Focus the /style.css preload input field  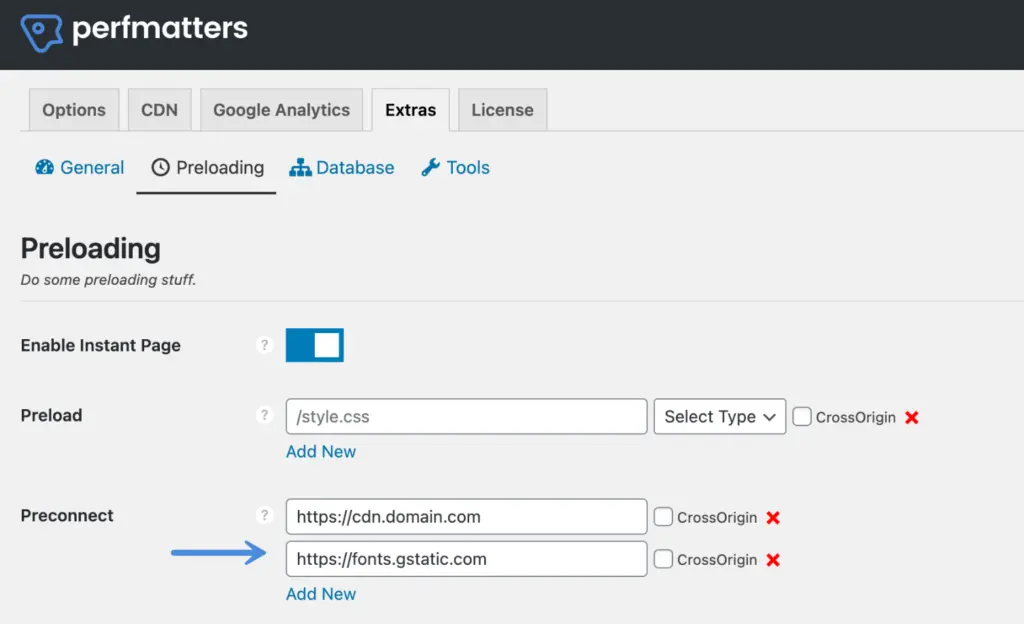coord(466,416)
